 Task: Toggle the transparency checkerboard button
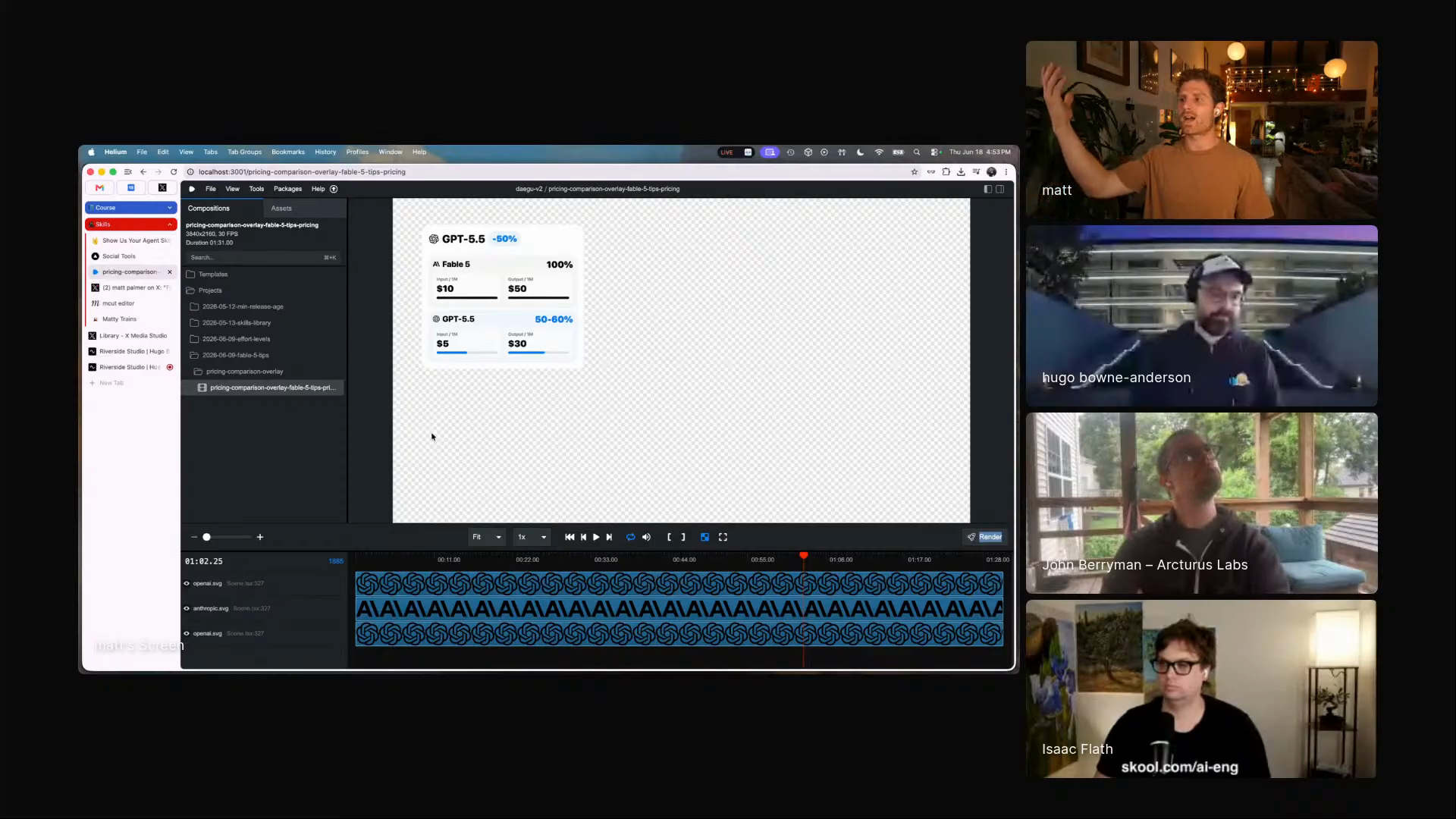(704, 537)
